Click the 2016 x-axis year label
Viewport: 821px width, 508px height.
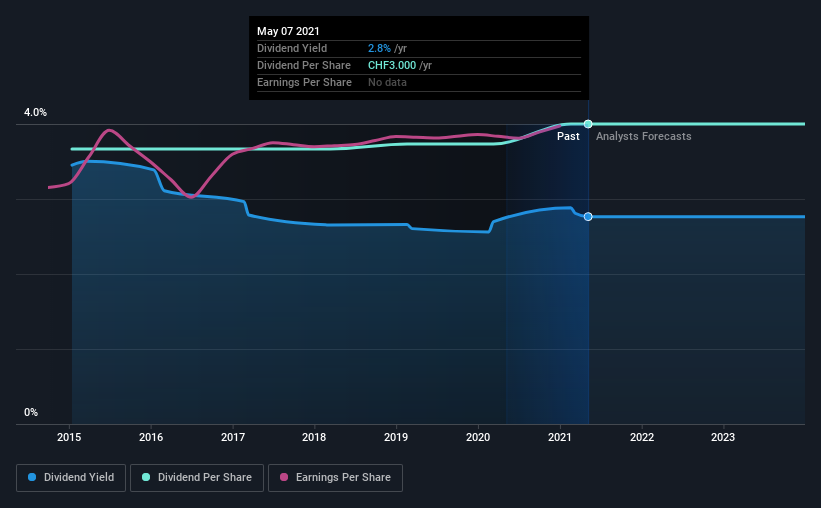click(151, 437)
